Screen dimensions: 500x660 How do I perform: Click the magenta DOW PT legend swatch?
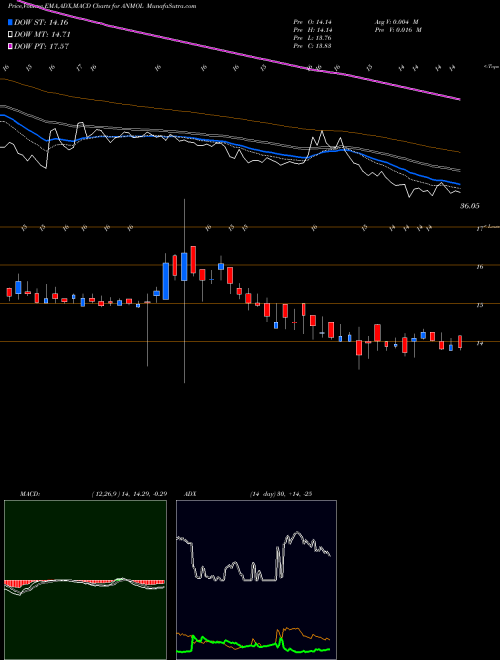pyautogui.click(x=10, y=46)
